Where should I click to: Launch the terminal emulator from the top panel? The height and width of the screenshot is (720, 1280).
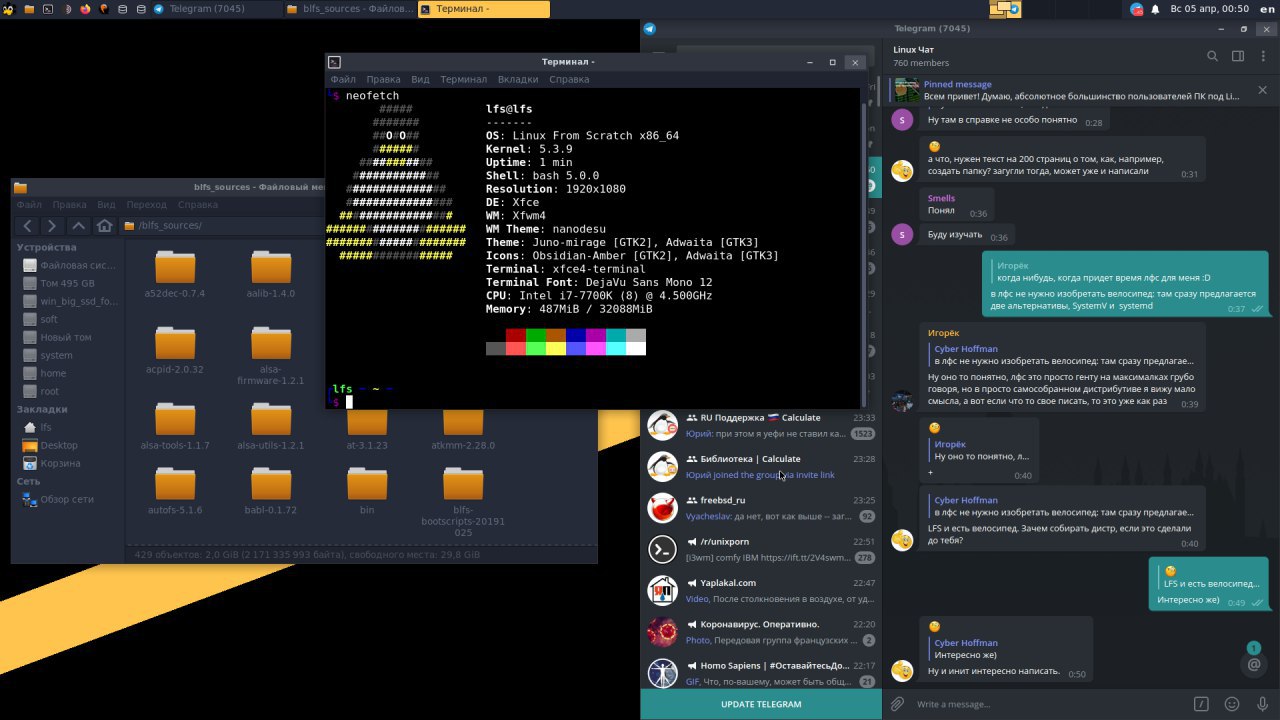coord(47,9)
